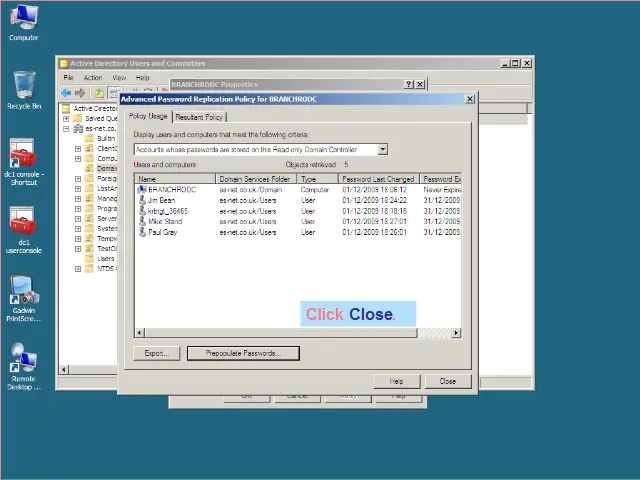
Task: Sort by the Type column header
Action: click(318, 179)
